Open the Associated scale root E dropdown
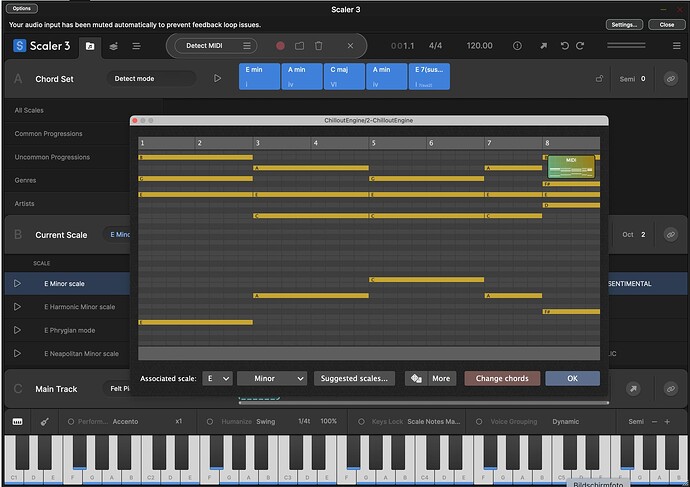 pyautogui.click(x=217, y=378)
